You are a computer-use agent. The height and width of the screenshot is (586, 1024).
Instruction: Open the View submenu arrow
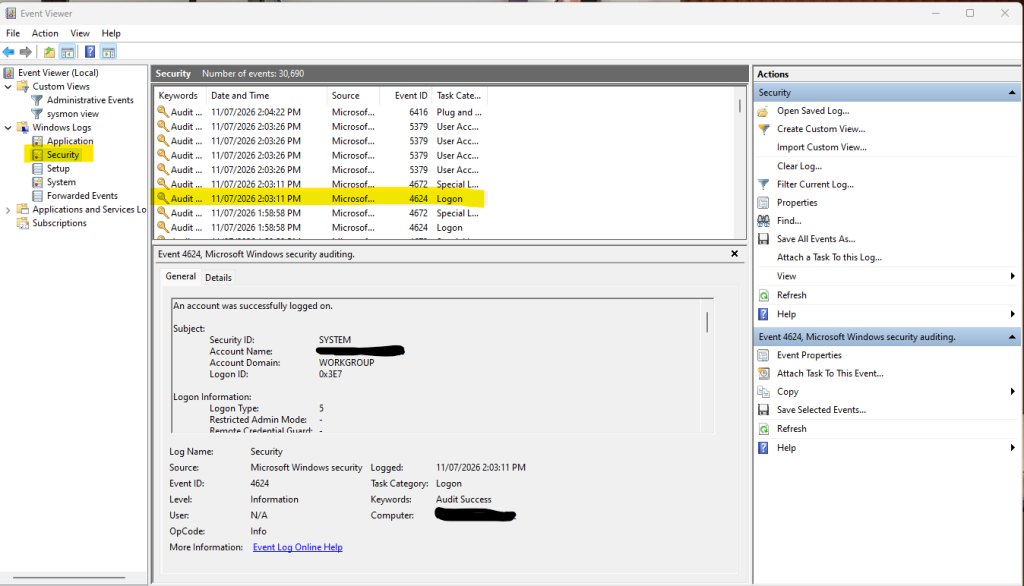[1012, 276]
